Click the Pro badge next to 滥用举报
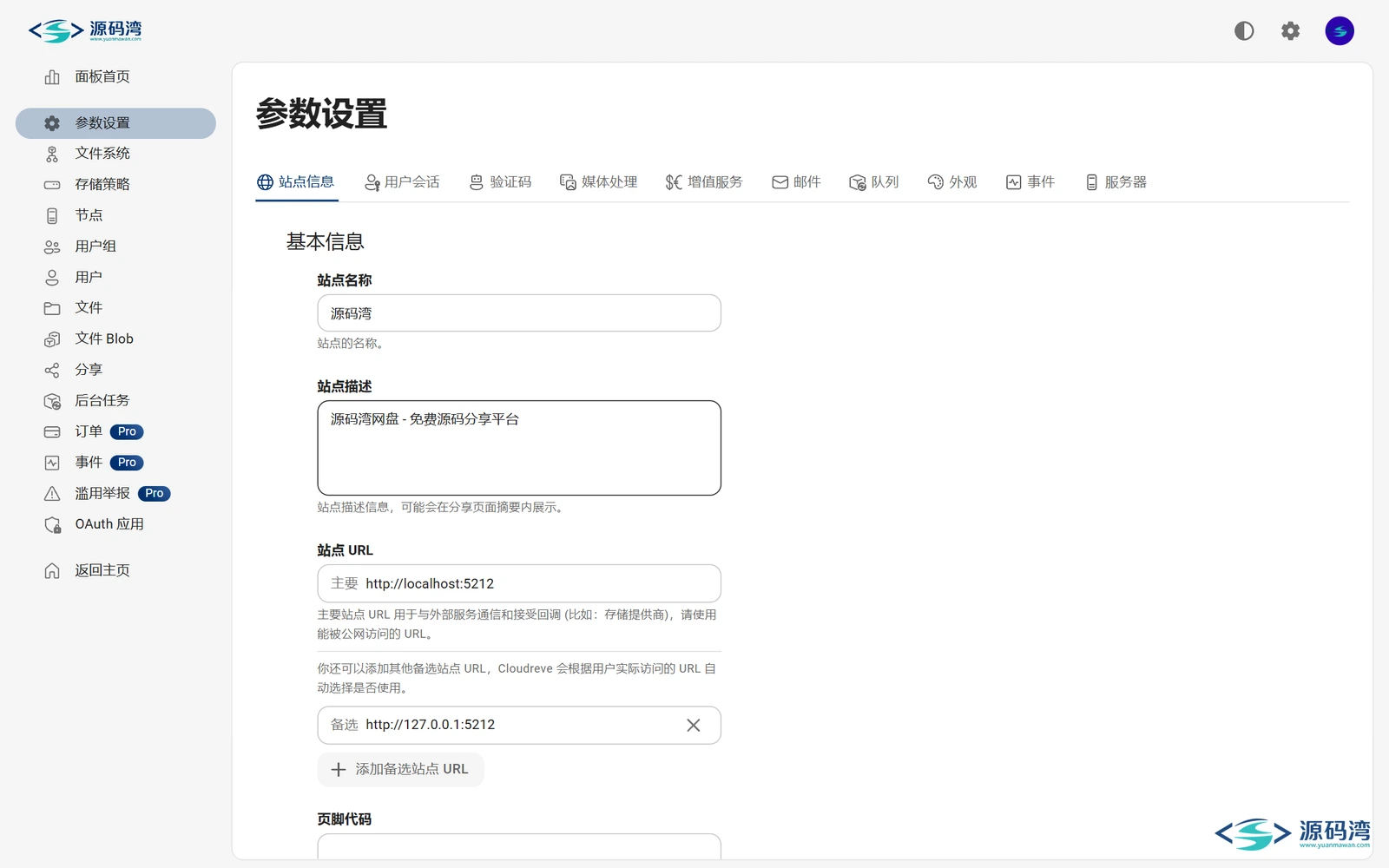1389x868 pixels. 154,494
